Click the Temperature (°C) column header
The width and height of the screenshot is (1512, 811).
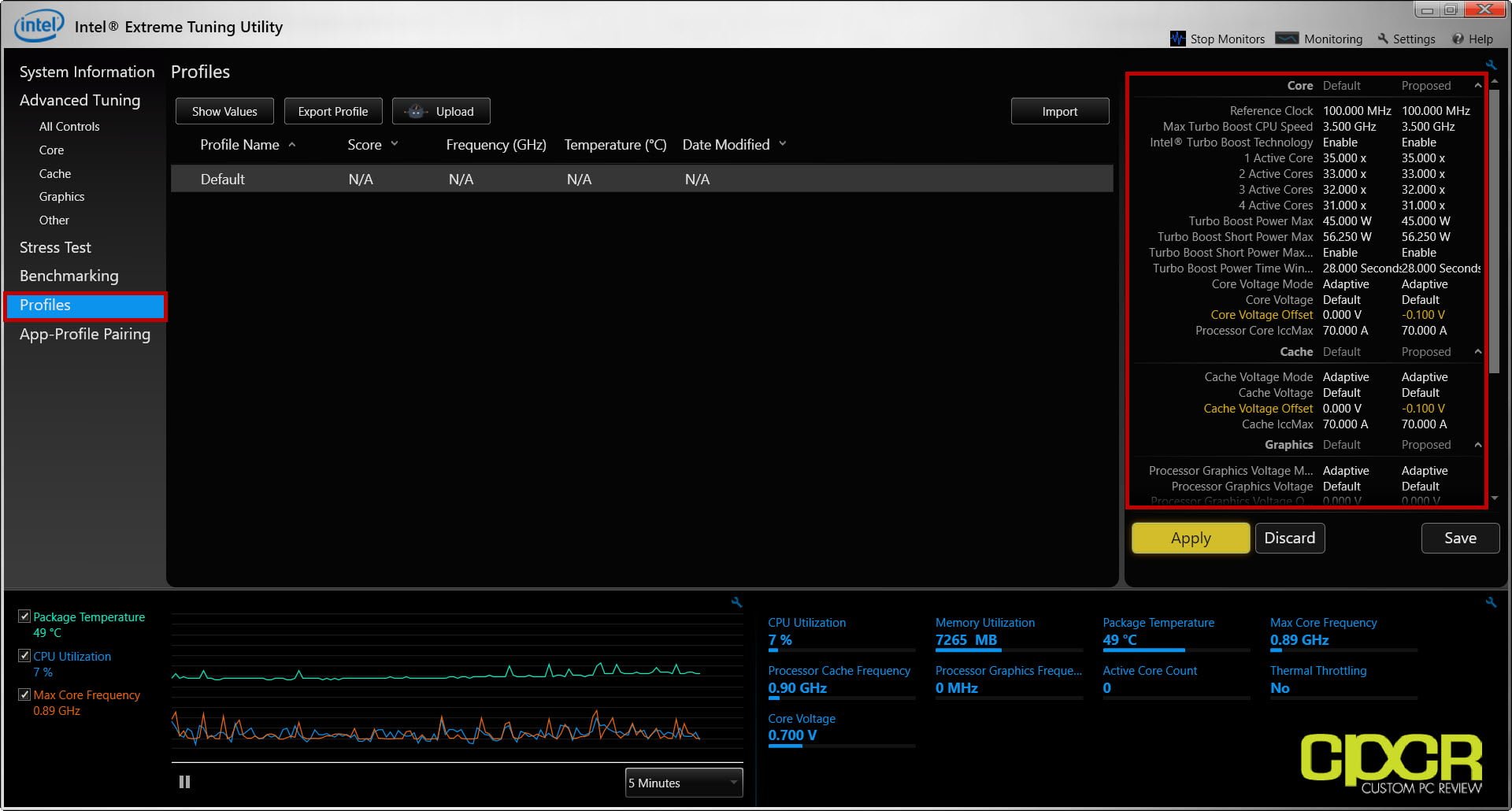click(x=615, y=144)
